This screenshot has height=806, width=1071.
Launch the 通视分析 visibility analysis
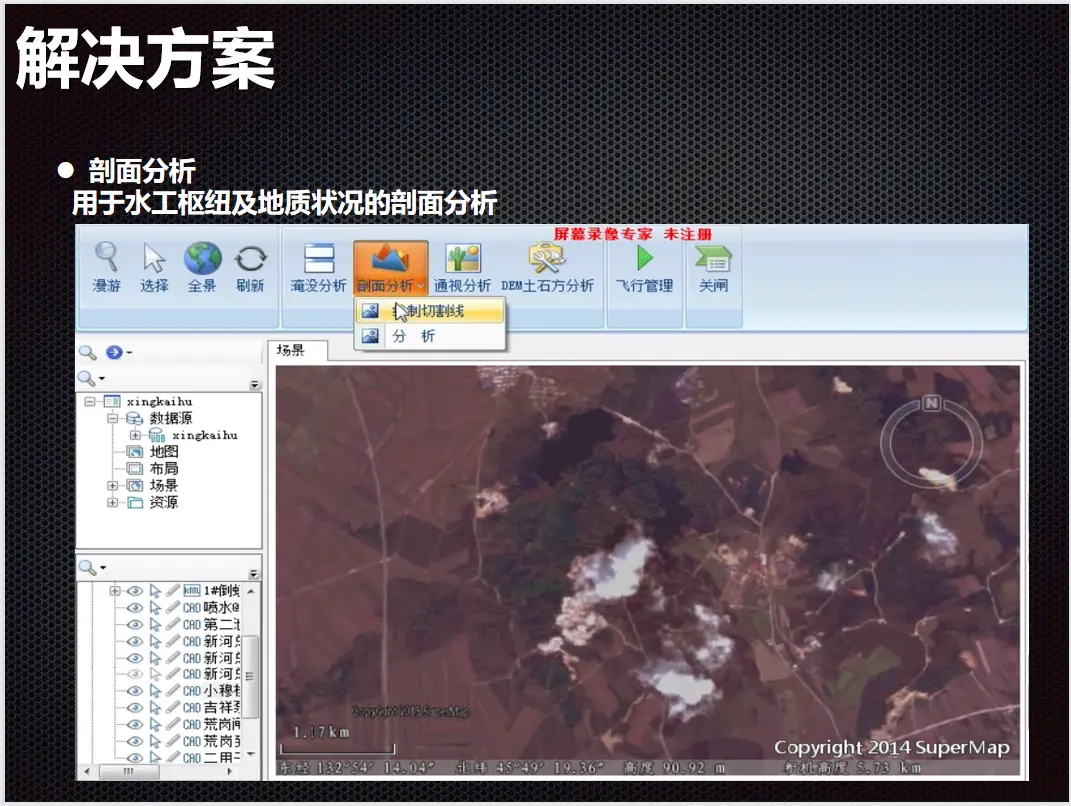(x=462, y=267)
